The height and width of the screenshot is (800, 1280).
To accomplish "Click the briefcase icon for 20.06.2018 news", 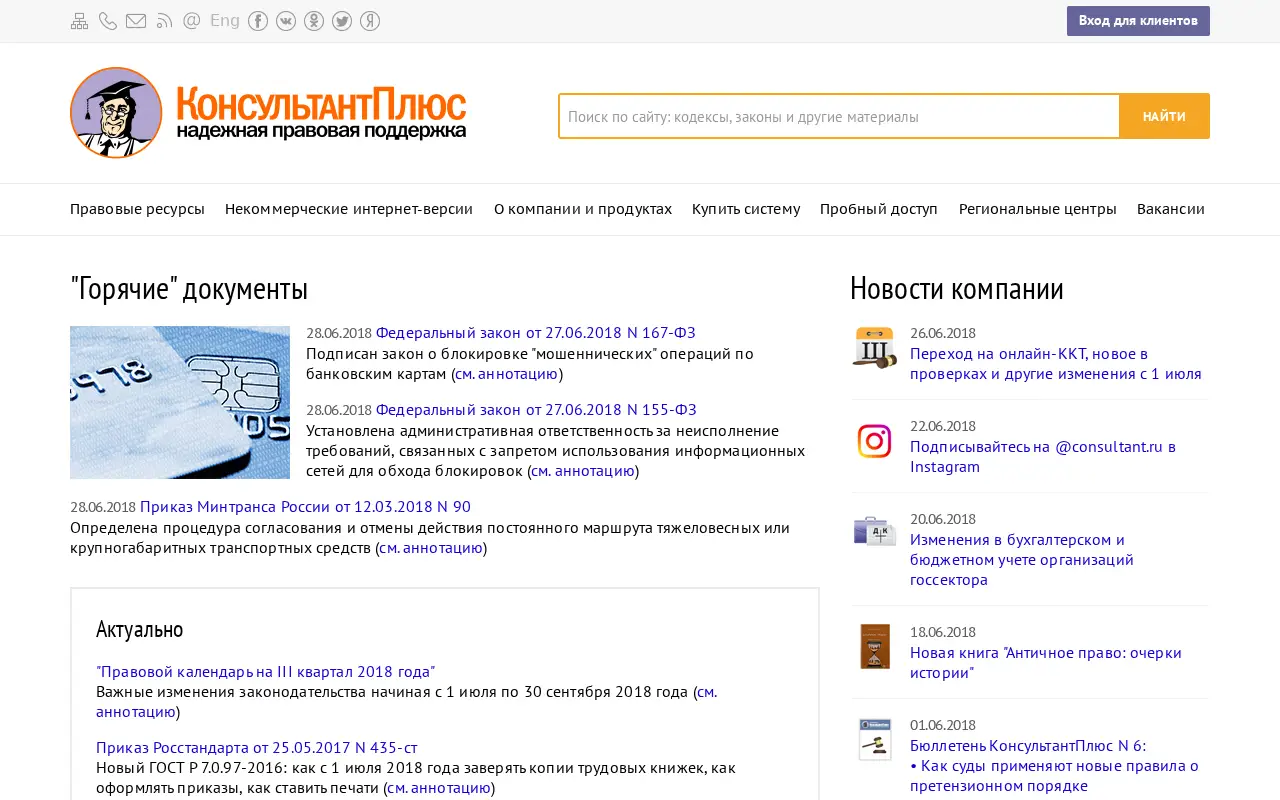I will click(x=874, y=531).
